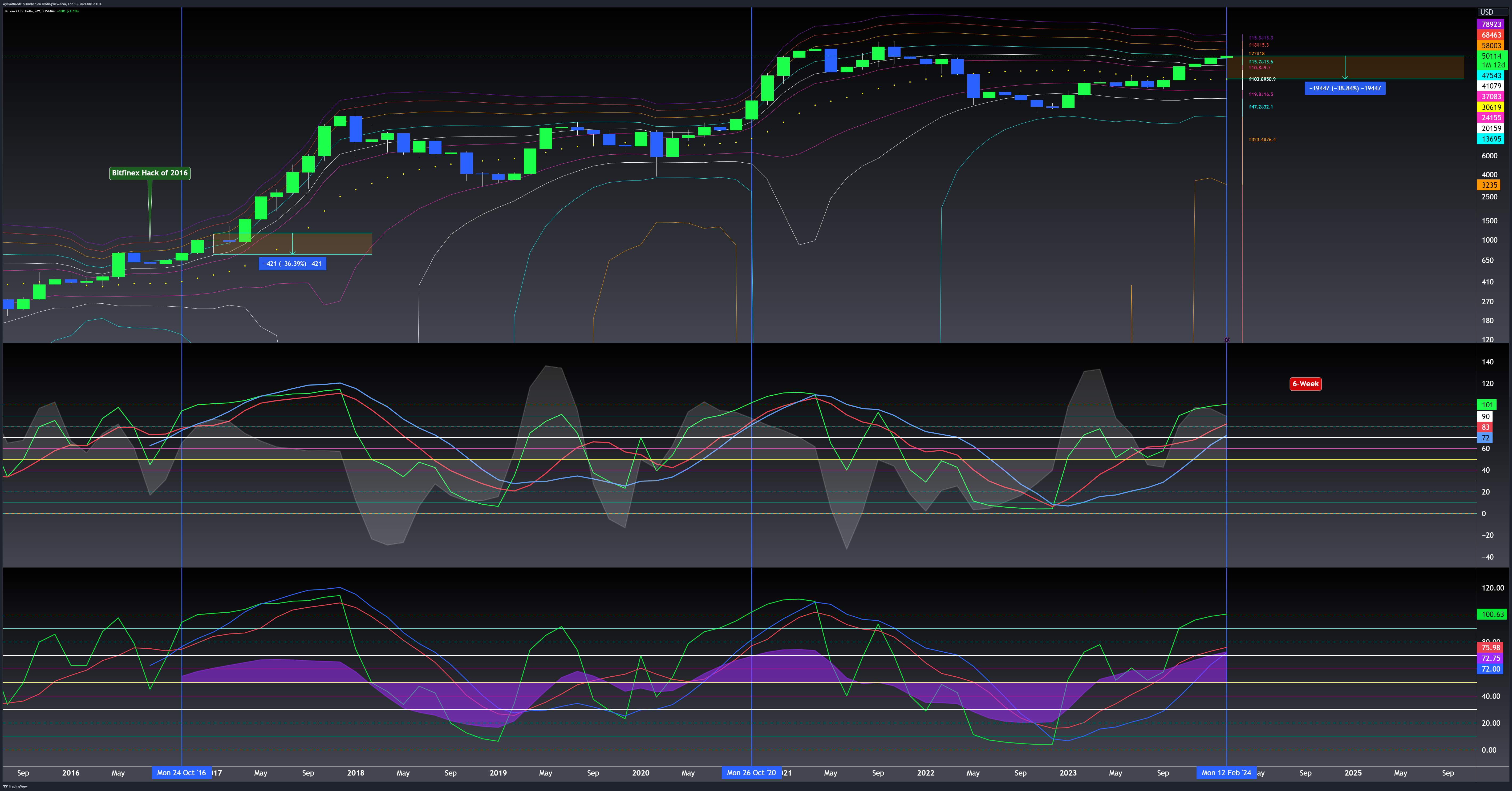Click the purple 72.75 indicator value label
1512x791 pixels.
pyautogui.click(x=1490, y=659)
